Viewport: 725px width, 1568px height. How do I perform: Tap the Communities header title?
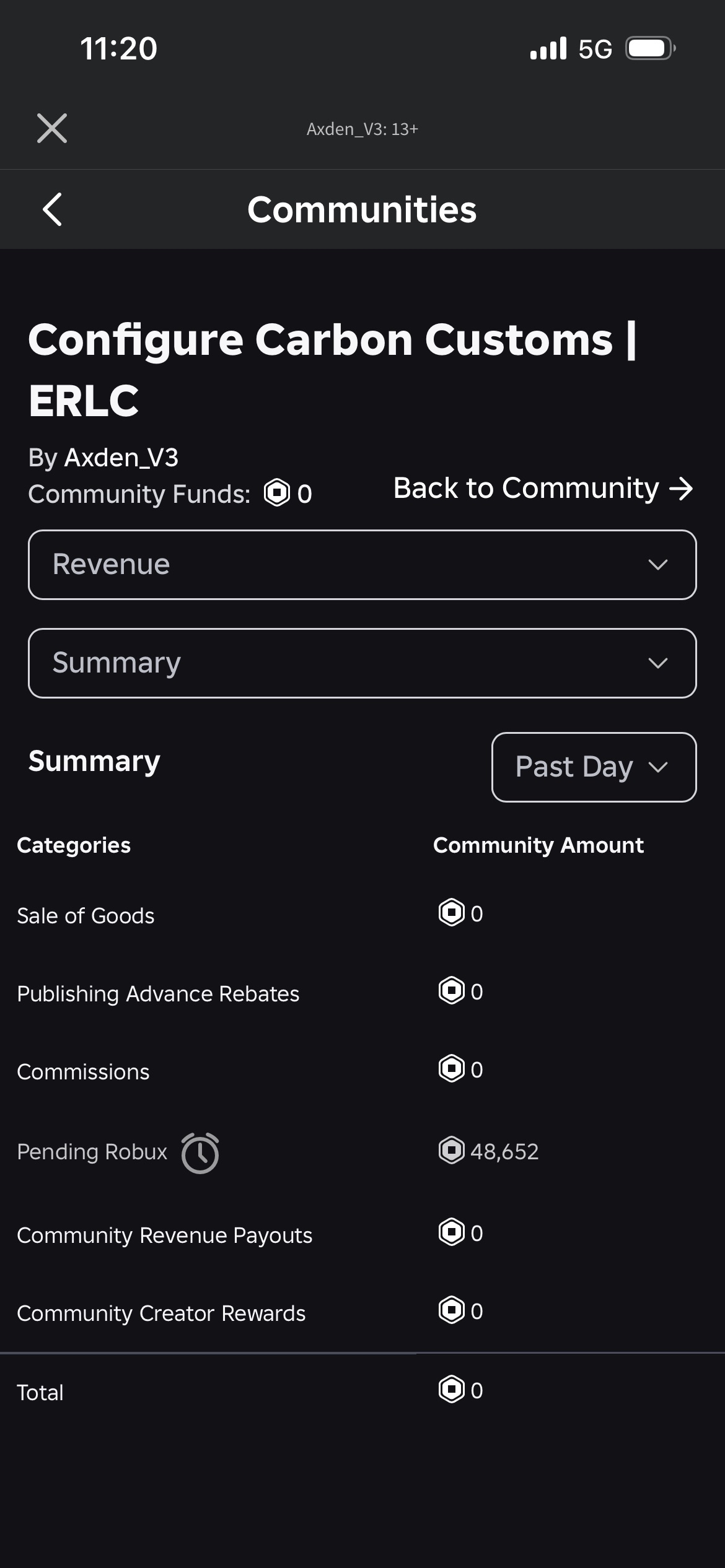click(362, 209)
